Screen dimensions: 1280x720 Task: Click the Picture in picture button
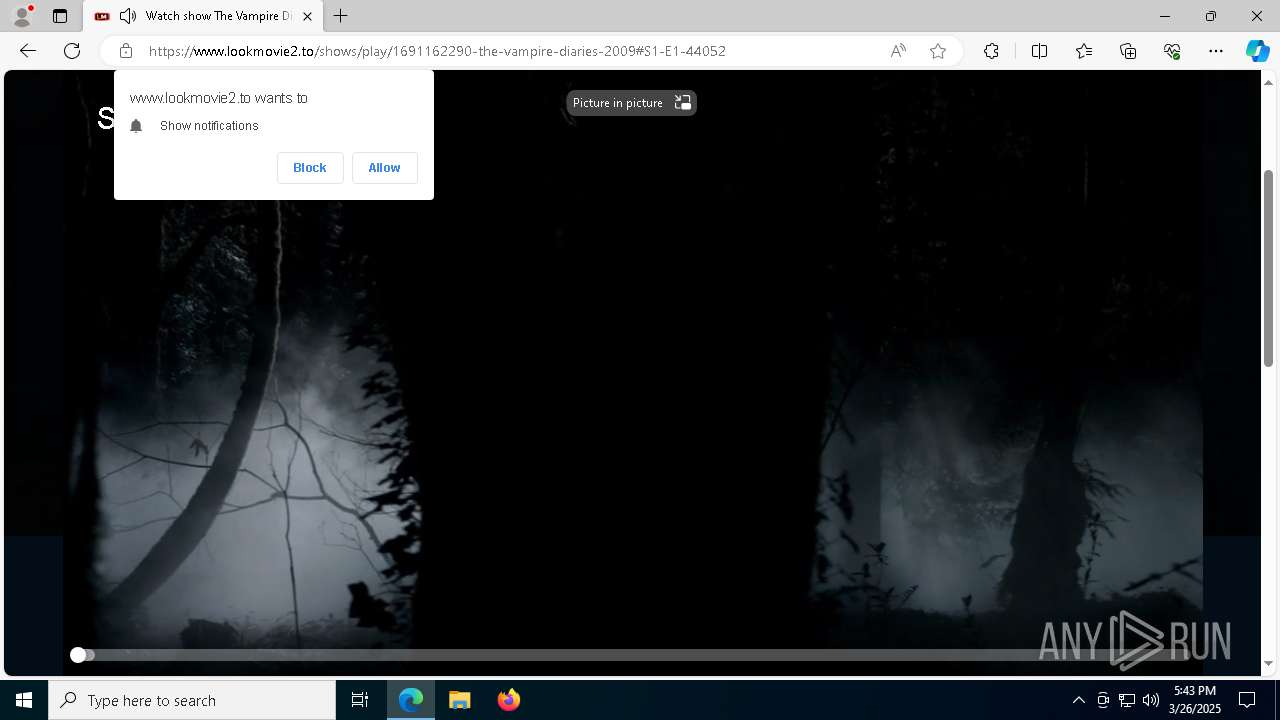click(x=631, y=103)
